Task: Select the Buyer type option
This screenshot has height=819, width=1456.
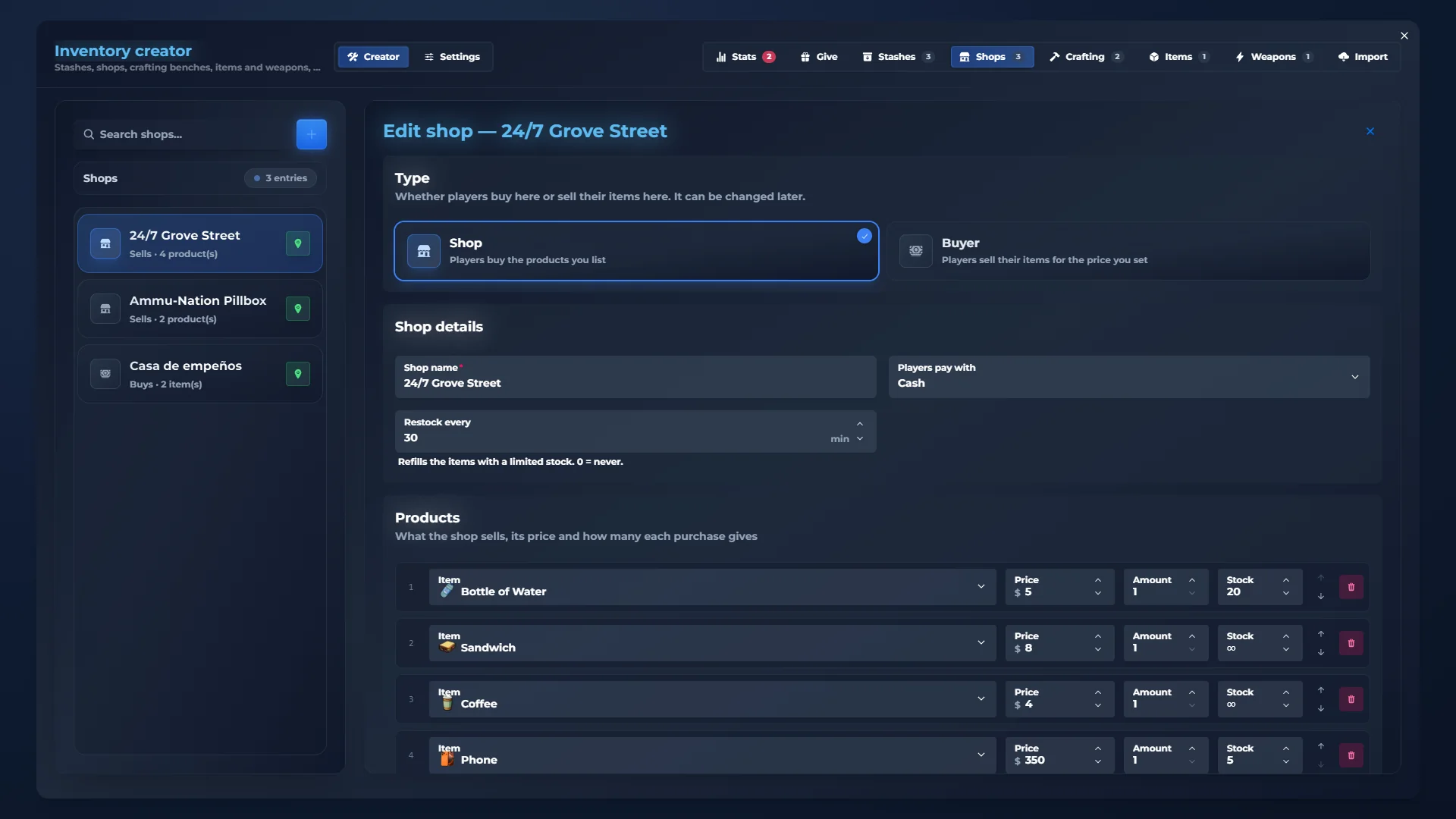Action: pyautogui.click(x=1129, y=251)
